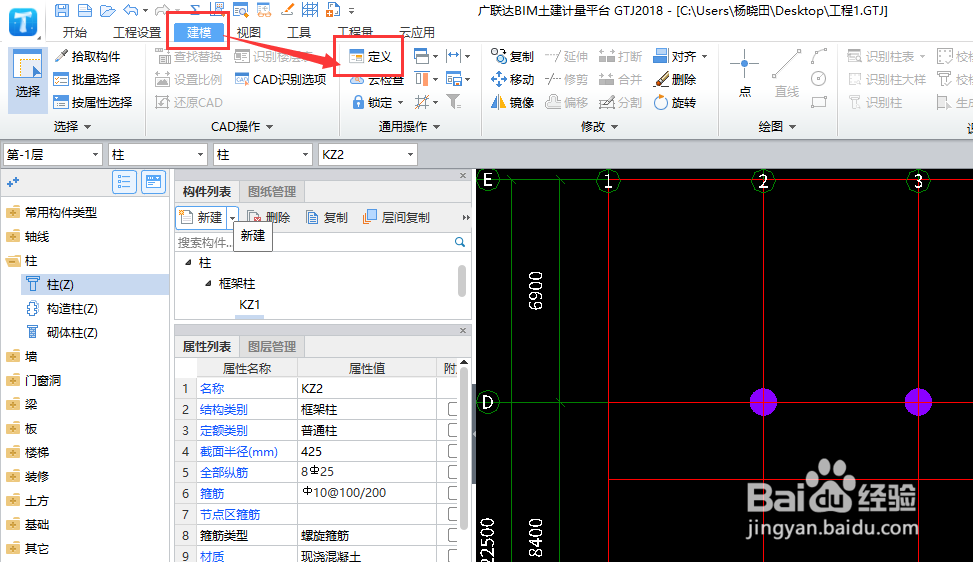This screenshot has height=562, width=973.
Task: Expand the 通用操作 group dropdown
Action: coord(436,127)
